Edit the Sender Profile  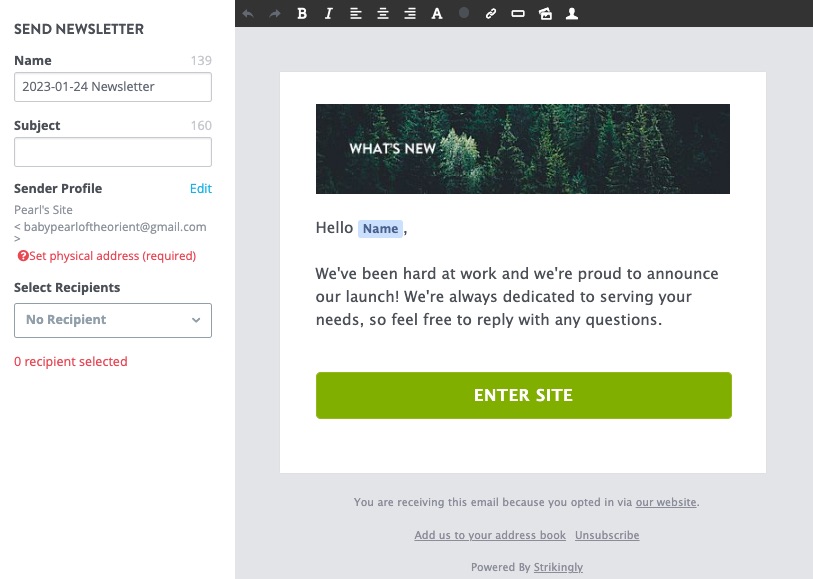[200, 188]
